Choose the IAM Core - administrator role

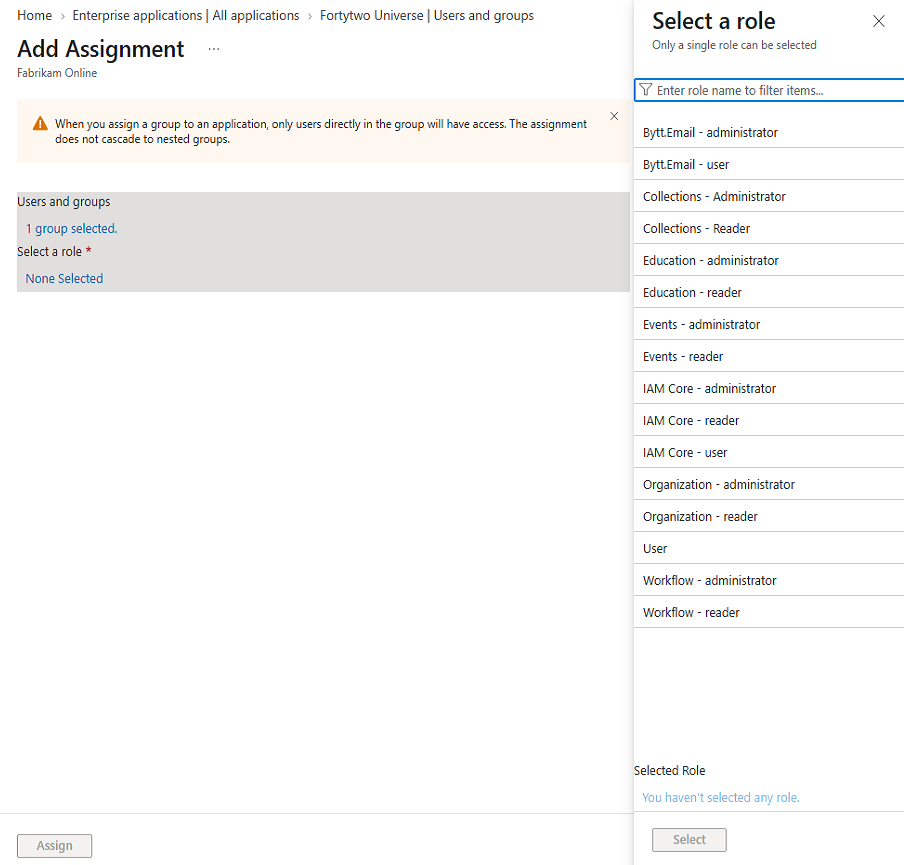click(x=769, y=388)
